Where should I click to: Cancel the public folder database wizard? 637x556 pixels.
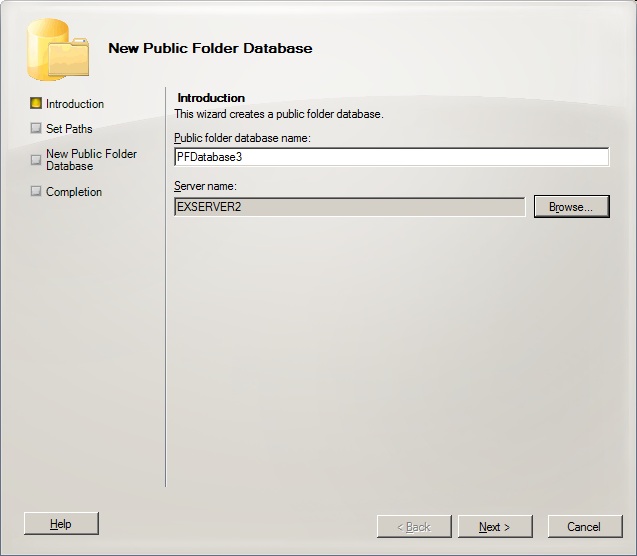584,527
